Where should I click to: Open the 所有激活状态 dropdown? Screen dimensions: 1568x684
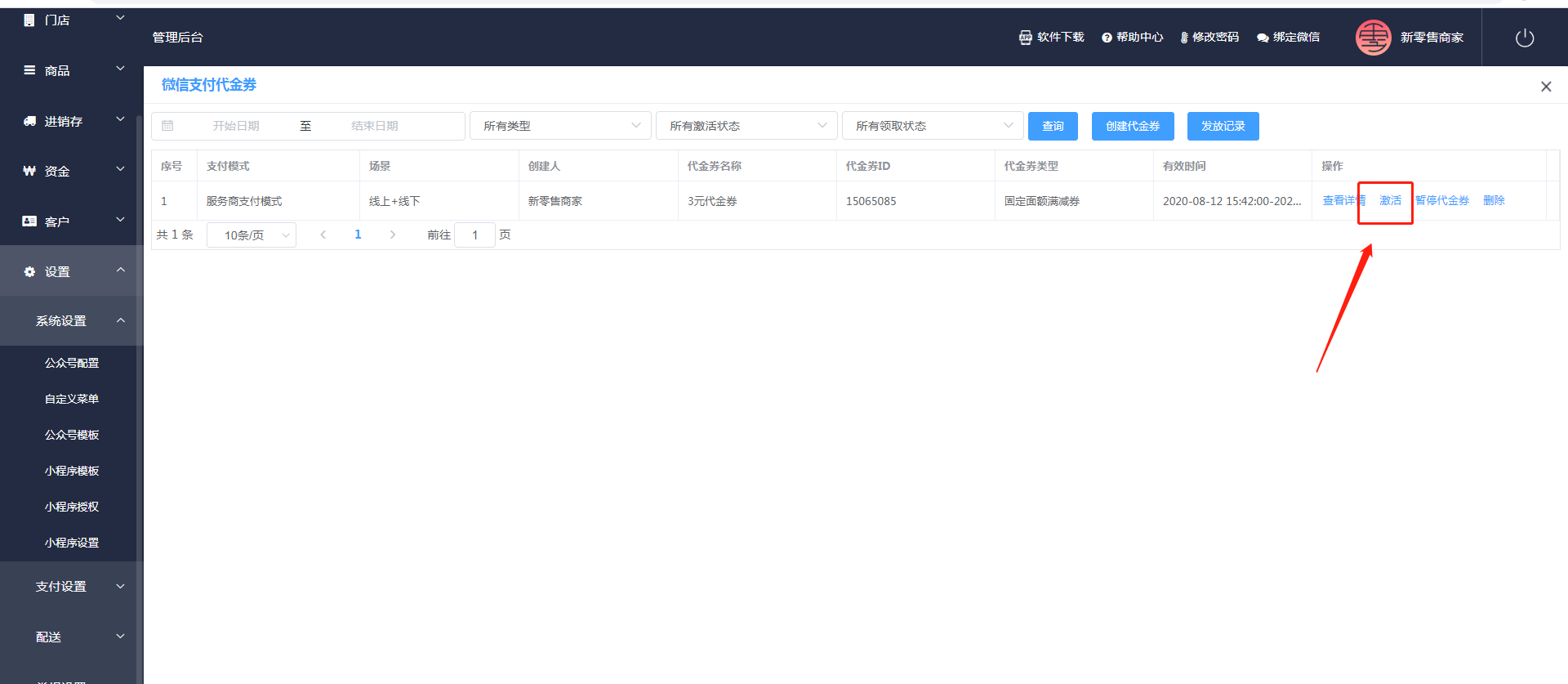(746, 126)
